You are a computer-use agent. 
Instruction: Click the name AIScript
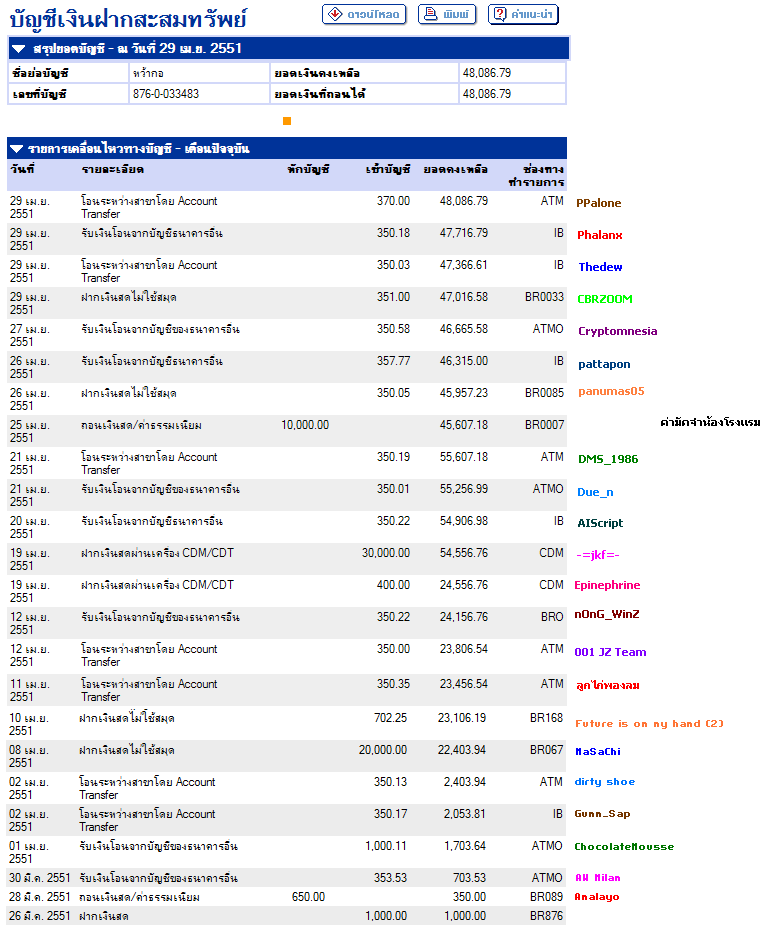click(600, 523)
